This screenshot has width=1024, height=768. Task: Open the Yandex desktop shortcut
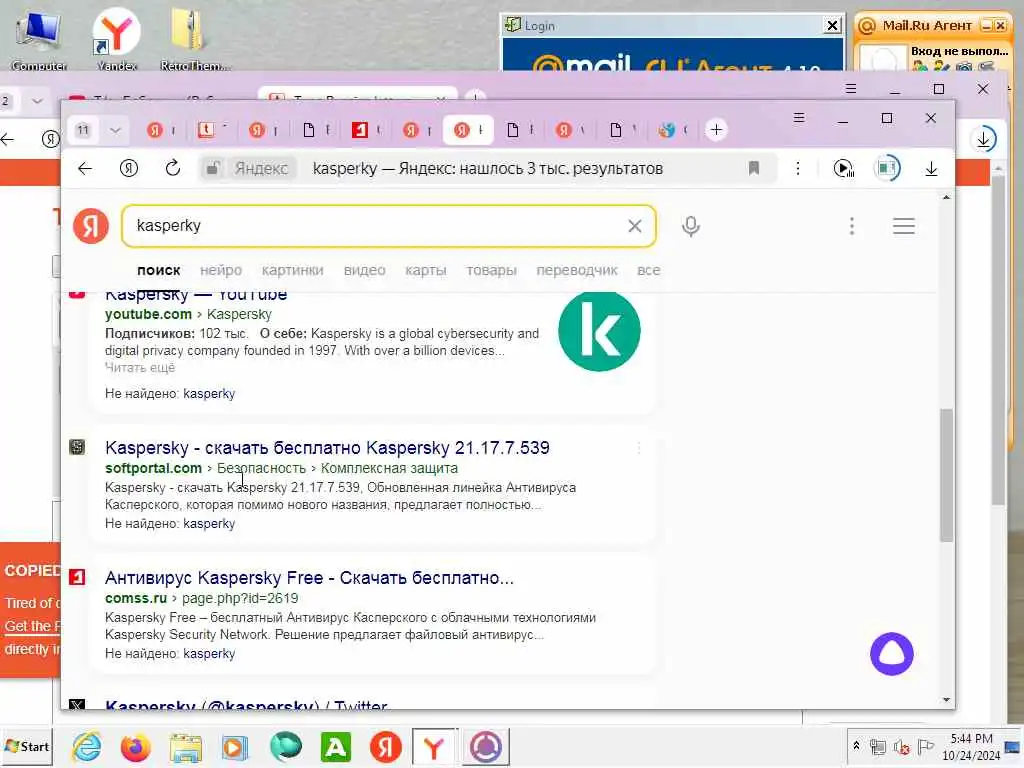tap(116, 40)
